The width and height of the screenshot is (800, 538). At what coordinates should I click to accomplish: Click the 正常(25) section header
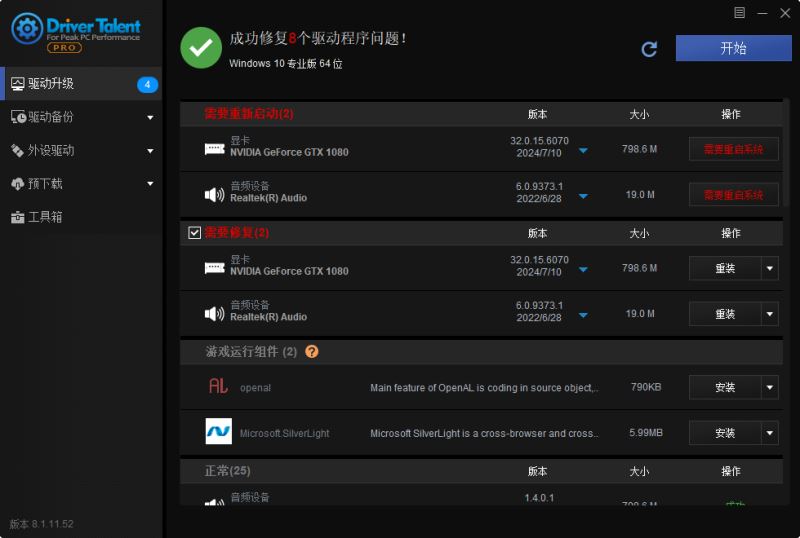click(481, 471)
